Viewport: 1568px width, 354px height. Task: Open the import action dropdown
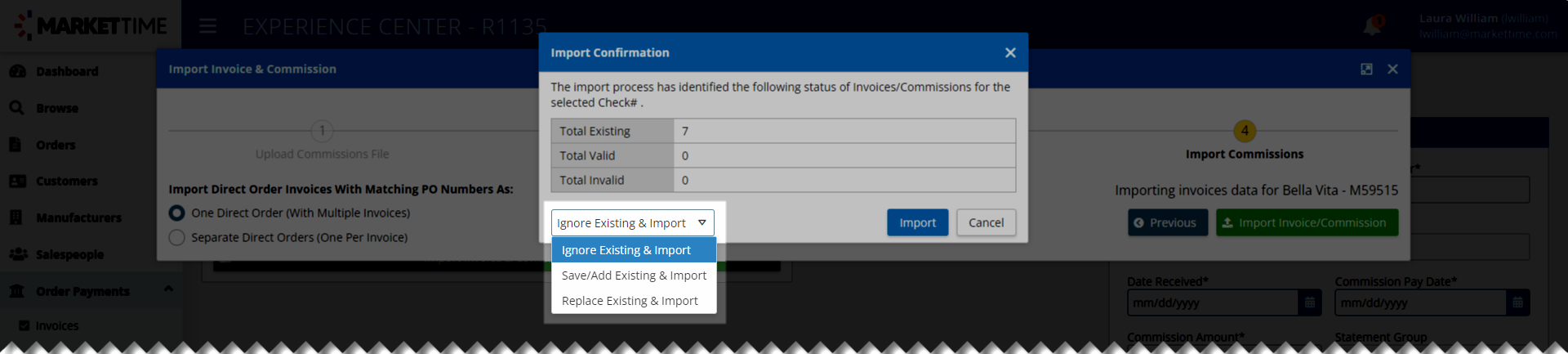click(632, 223)
